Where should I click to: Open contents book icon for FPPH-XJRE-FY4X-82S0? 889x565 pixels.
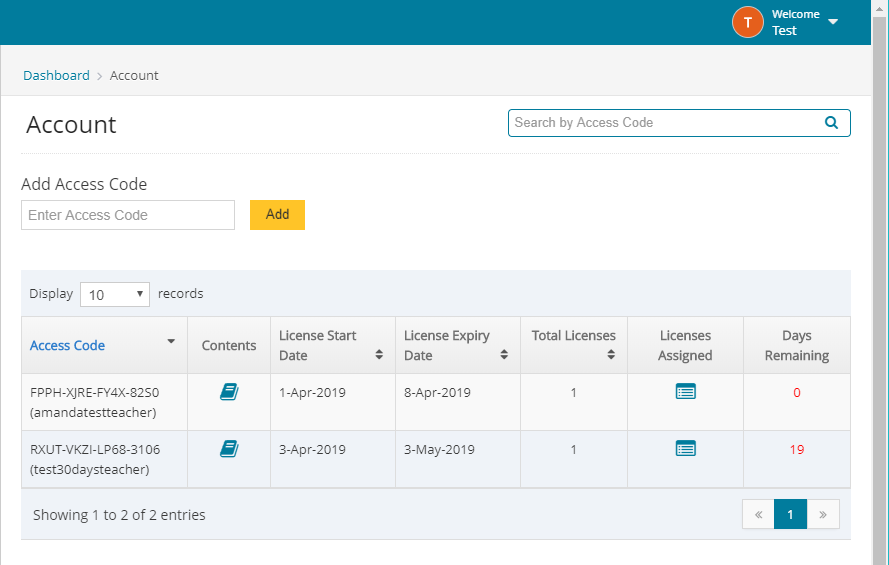click(229, 392)
